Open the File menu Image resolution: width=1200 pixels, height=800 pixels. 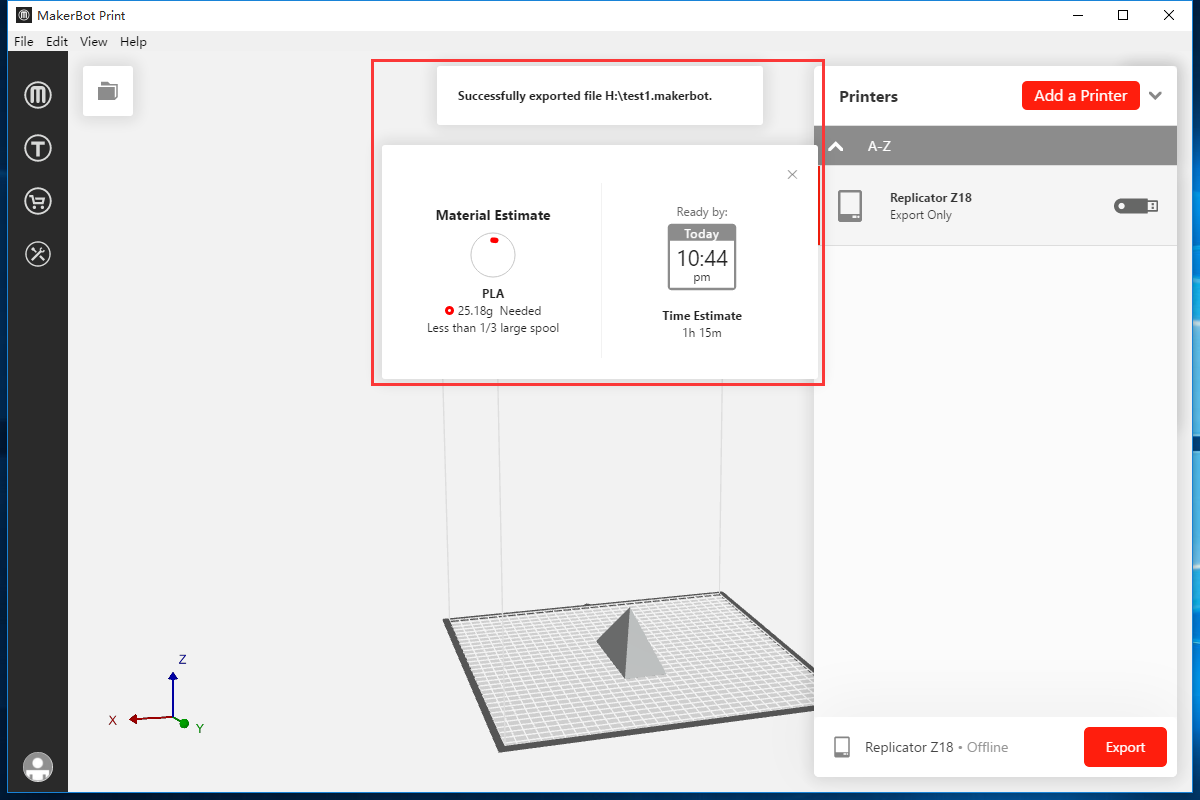(22, 41)
